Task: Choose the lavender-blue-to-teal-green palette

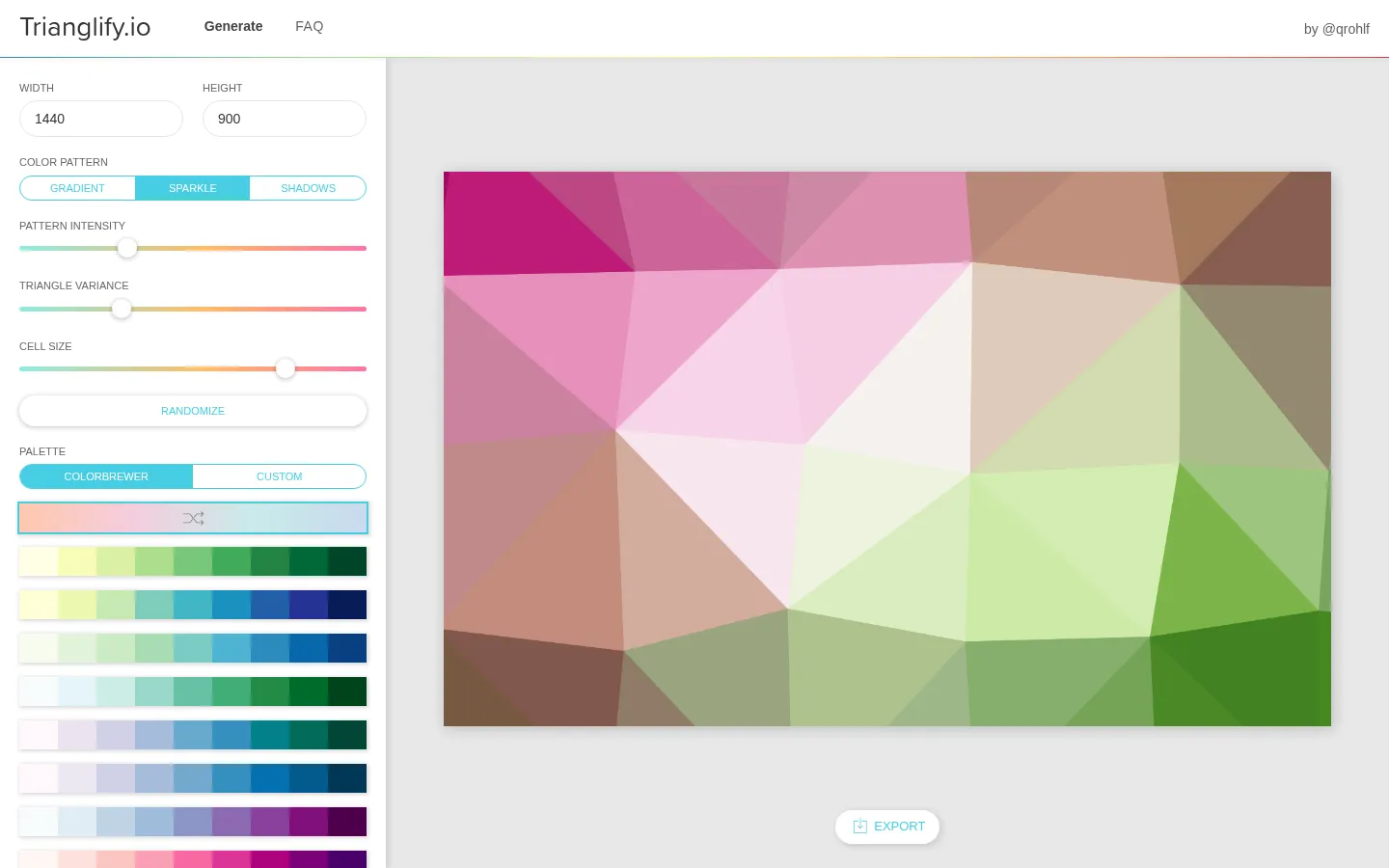Action: (x=193, y=735)
